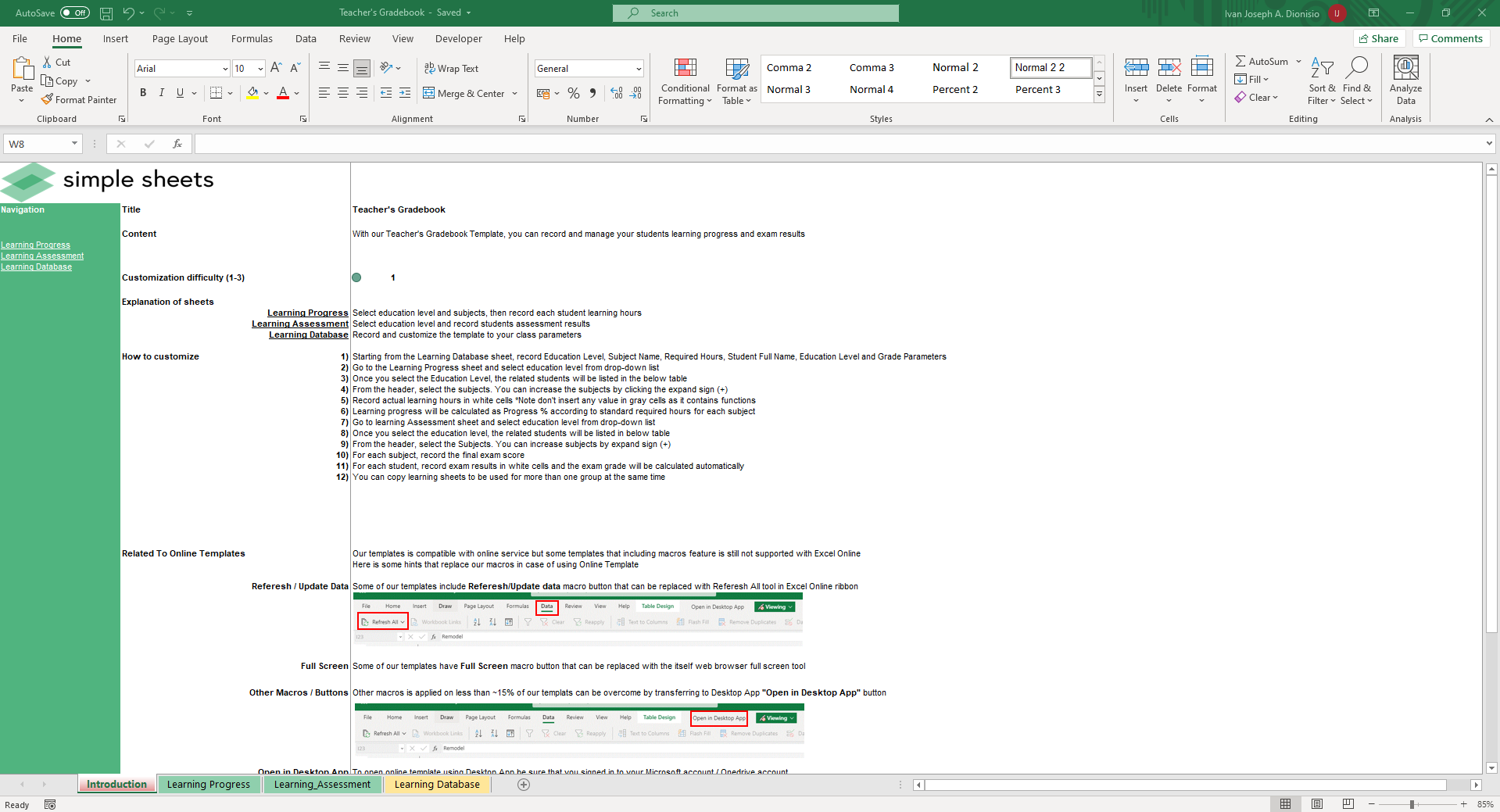Open the Sort & Filter menu

coord(1322,81)
